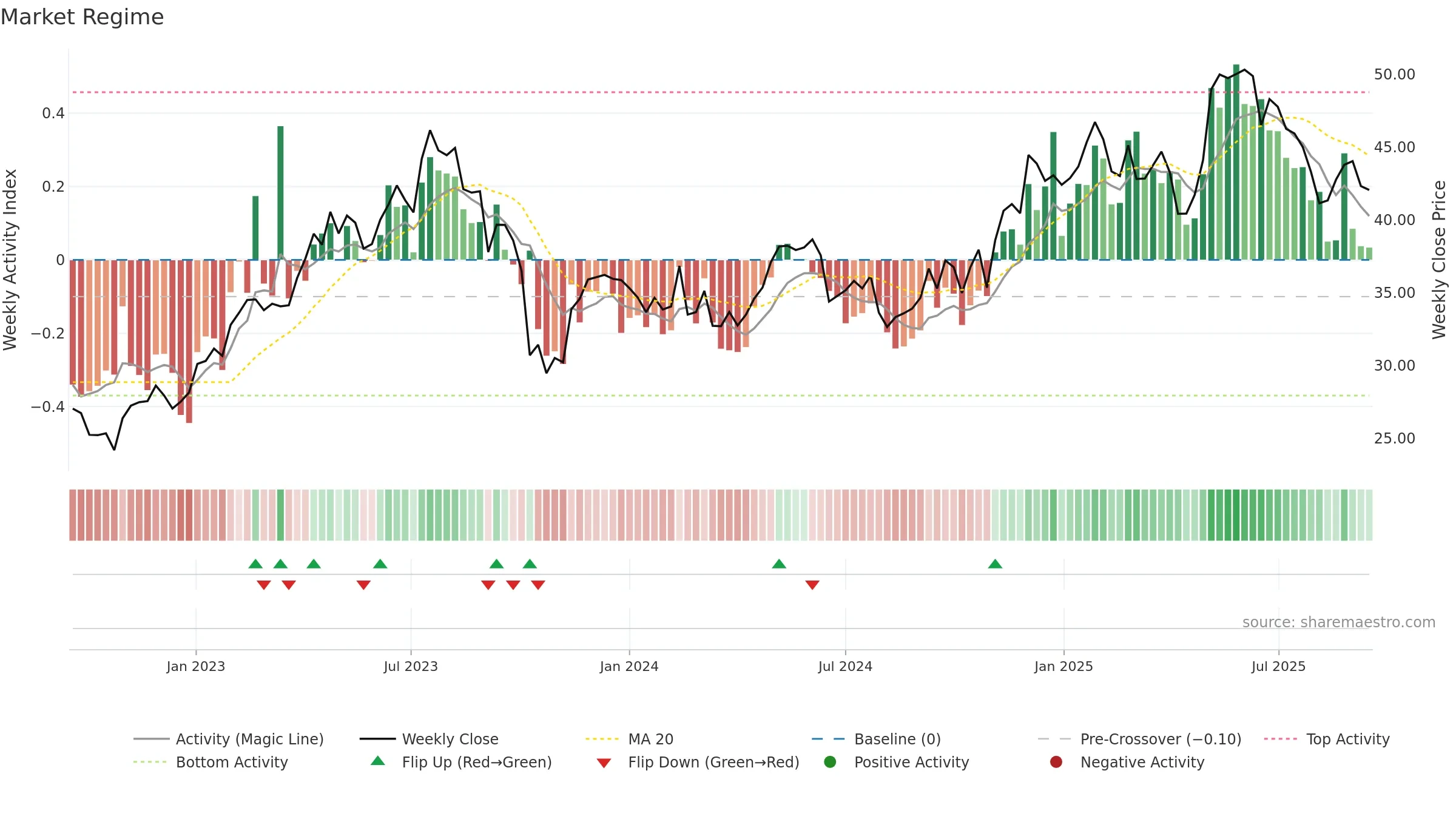This screenshot has width=1456, height=819.
Task: Click the yellow dotted MA 20 legend swatch
Action: (602, 739)
